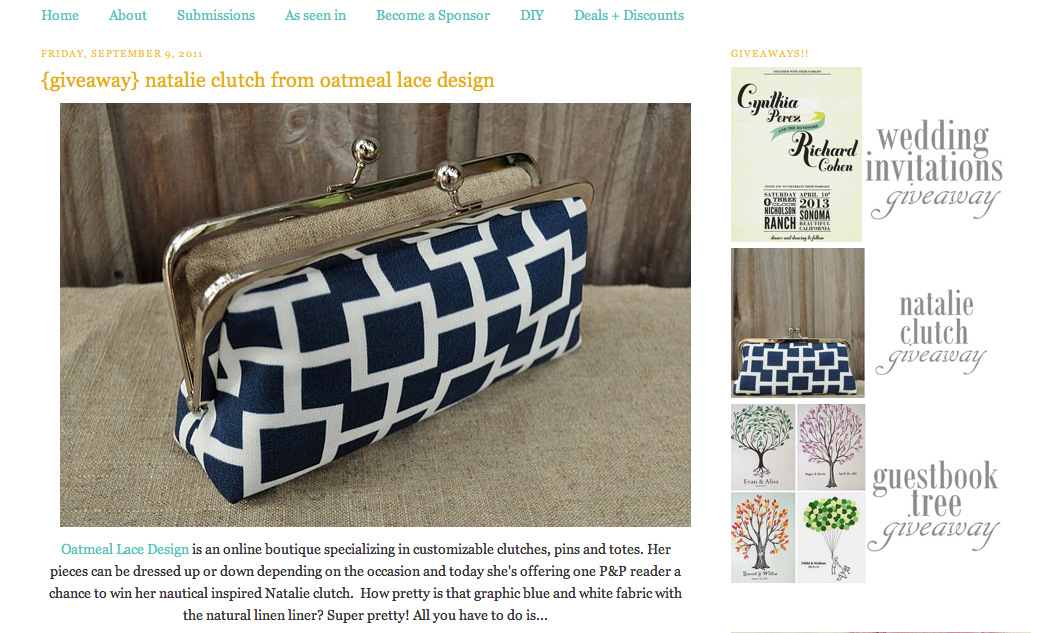This screenshot has height=633, width=1049.
Task: Click the guestbook tree giveaway text graphic
Action: pyautogui.click(x=935, y=505)
